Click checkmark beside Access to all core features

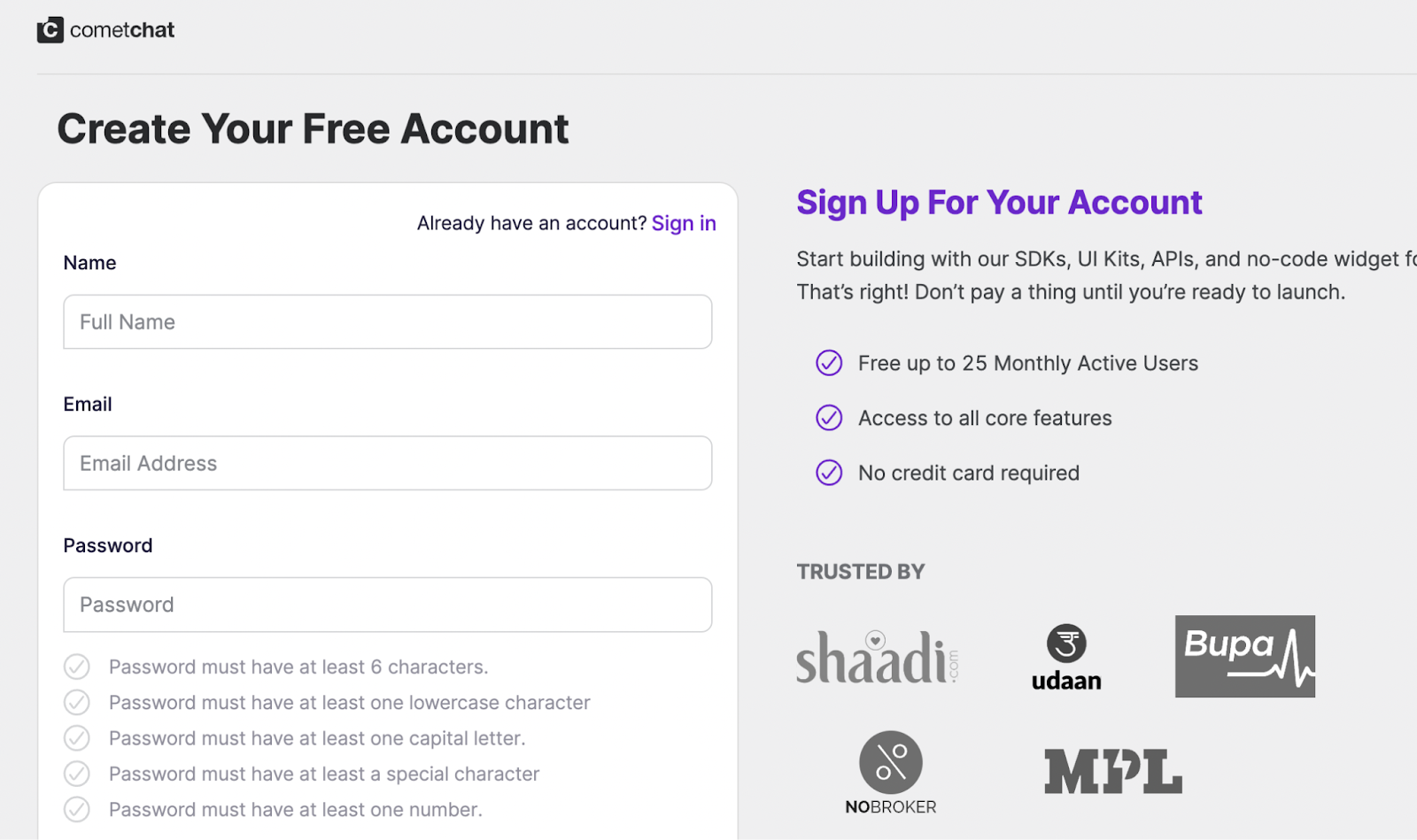[829, 418]
